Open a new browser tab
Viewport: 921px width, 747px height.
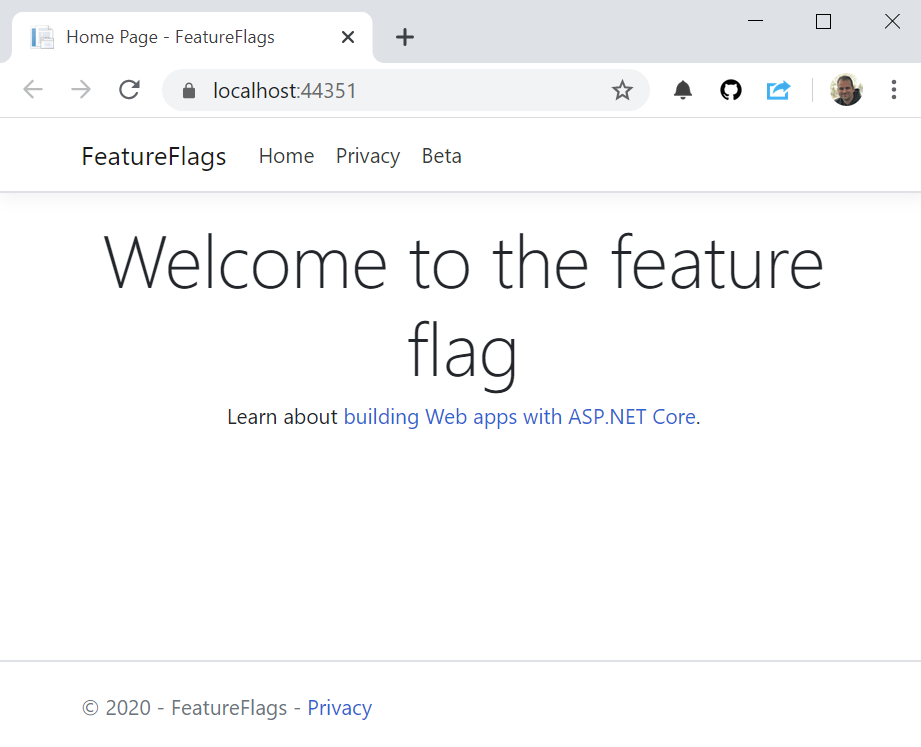[x=404, y=37]
